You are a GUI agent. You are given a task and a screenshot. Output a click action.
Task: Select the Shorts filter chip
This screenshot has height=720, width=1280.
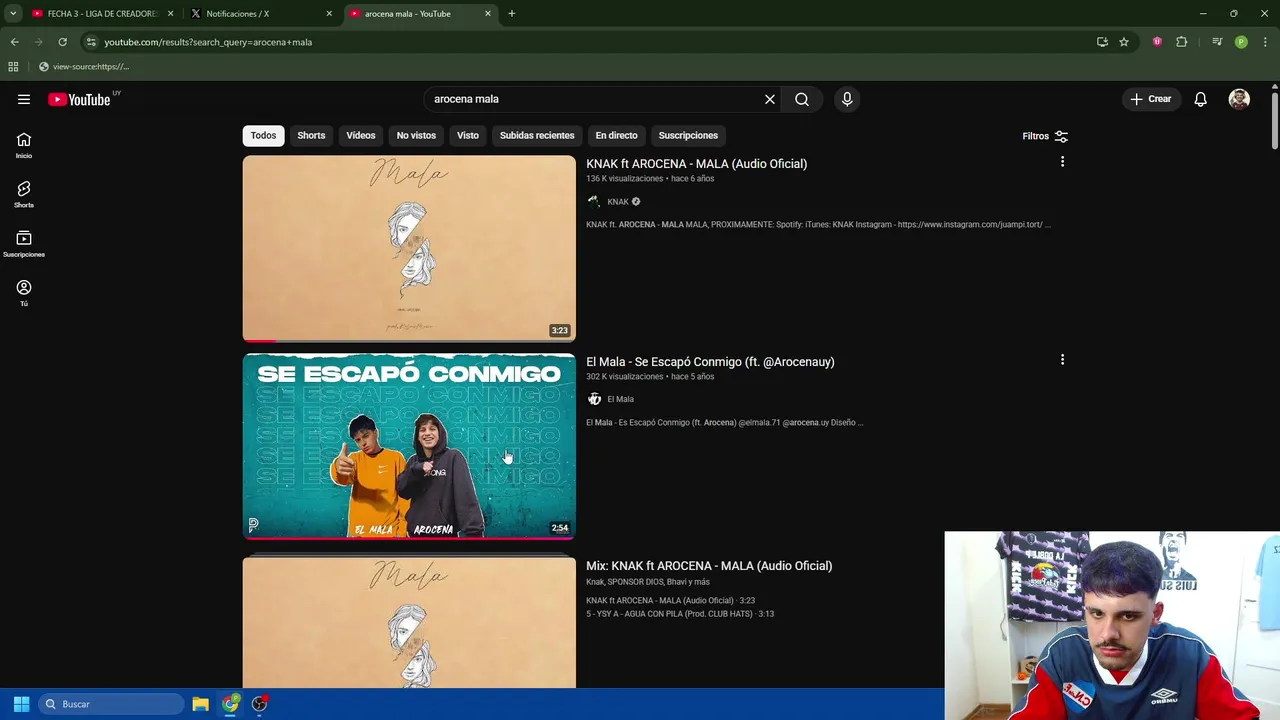[x=311, y=135]
